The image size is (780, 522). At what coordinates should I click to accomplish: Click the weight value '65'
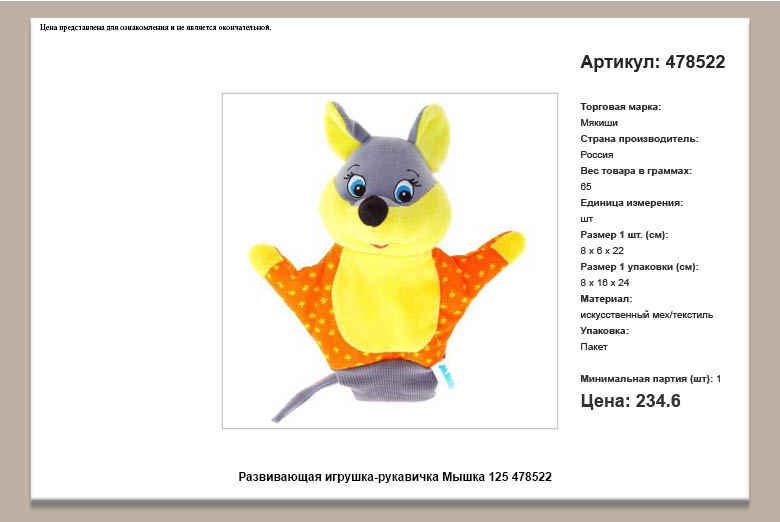tap(586, 186)
